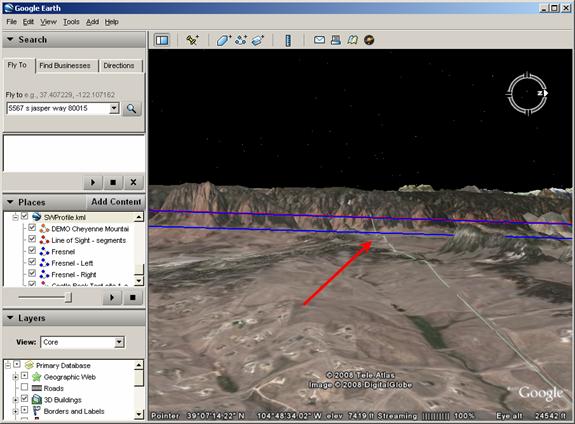Click the Fly to address input field
575x424 pixels.
pos(58,108)
